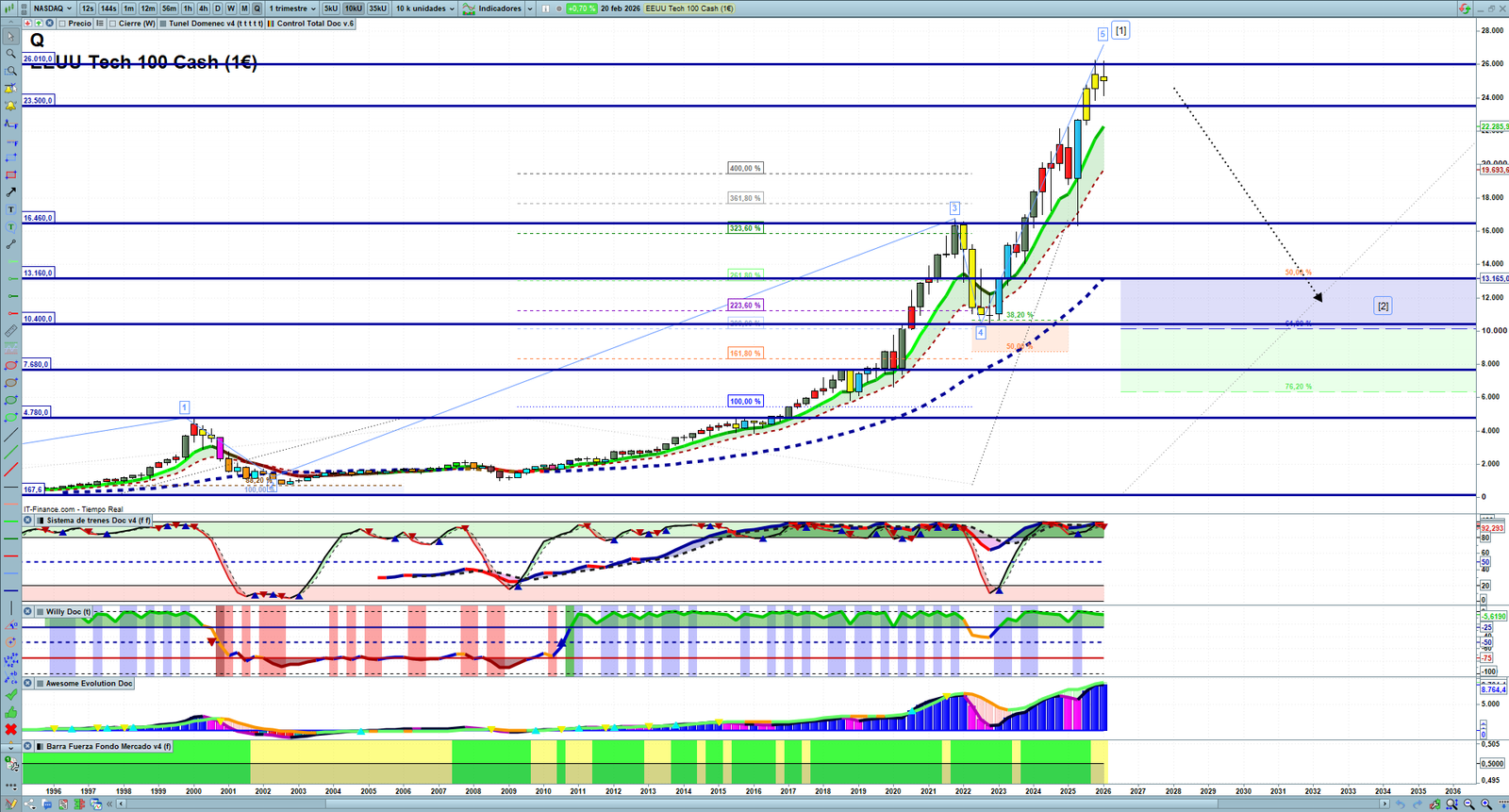Select the cursor pointer tool
The image size is (1509, 812).
click(10, 37)
